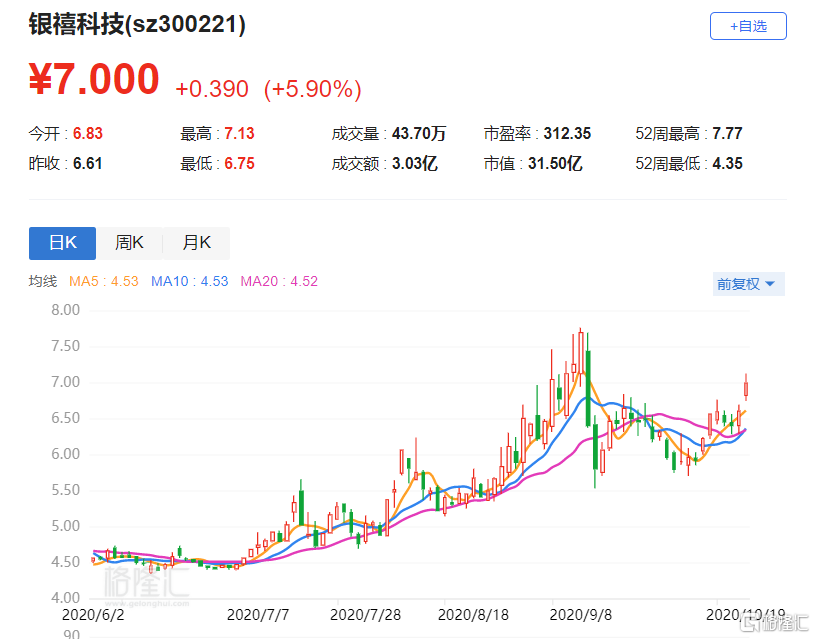Click the 2020/7/28 date axis label
This screenshot has width=815, height=639.
(x=365, y=615)
